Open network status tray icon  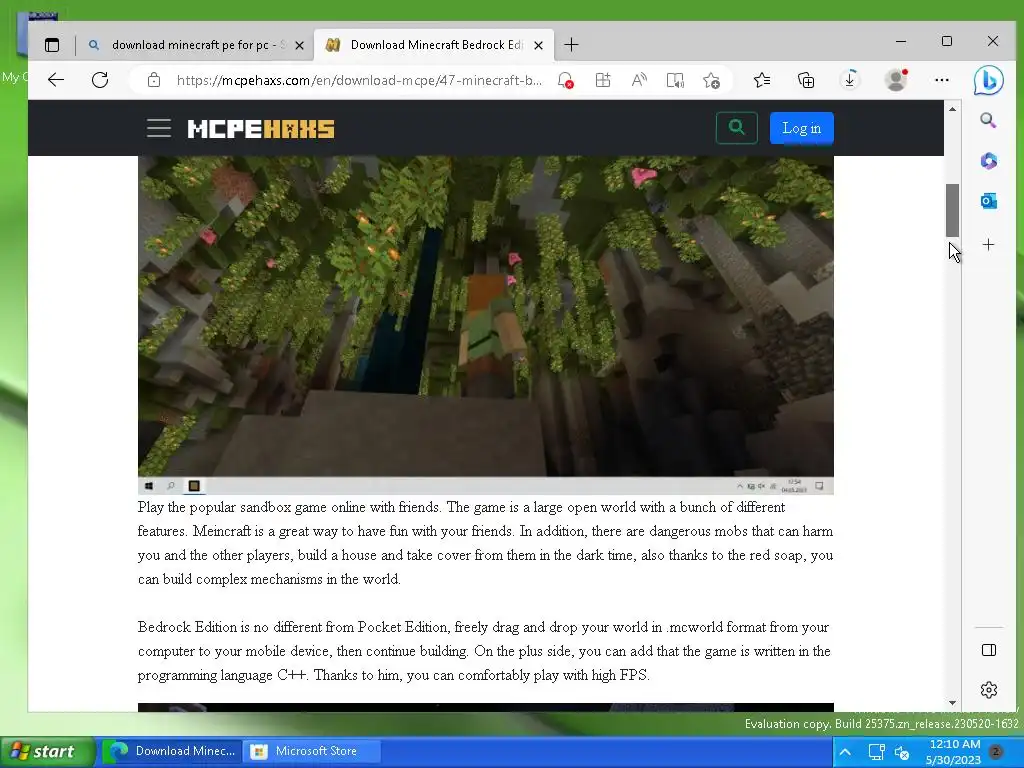[x=876, y=752]
